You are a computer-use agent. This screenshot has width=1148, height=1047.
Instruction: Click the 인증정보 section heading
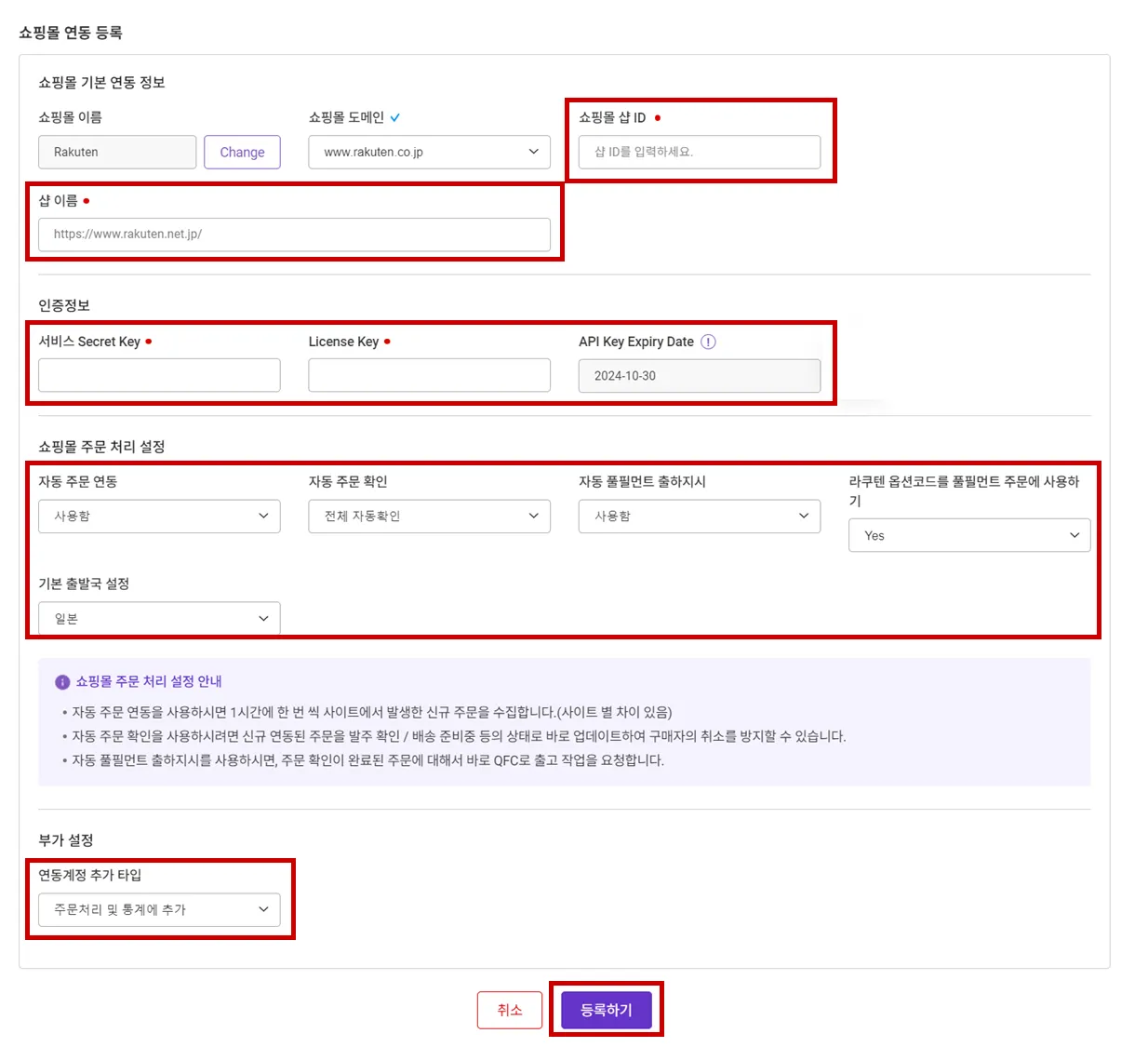point(64,305)
